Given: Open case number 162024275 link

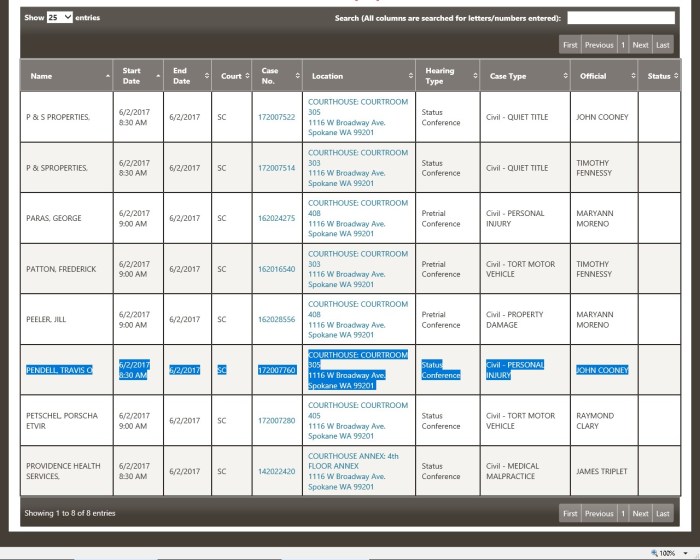Looking at the screenshot, I should click(276, 218).
